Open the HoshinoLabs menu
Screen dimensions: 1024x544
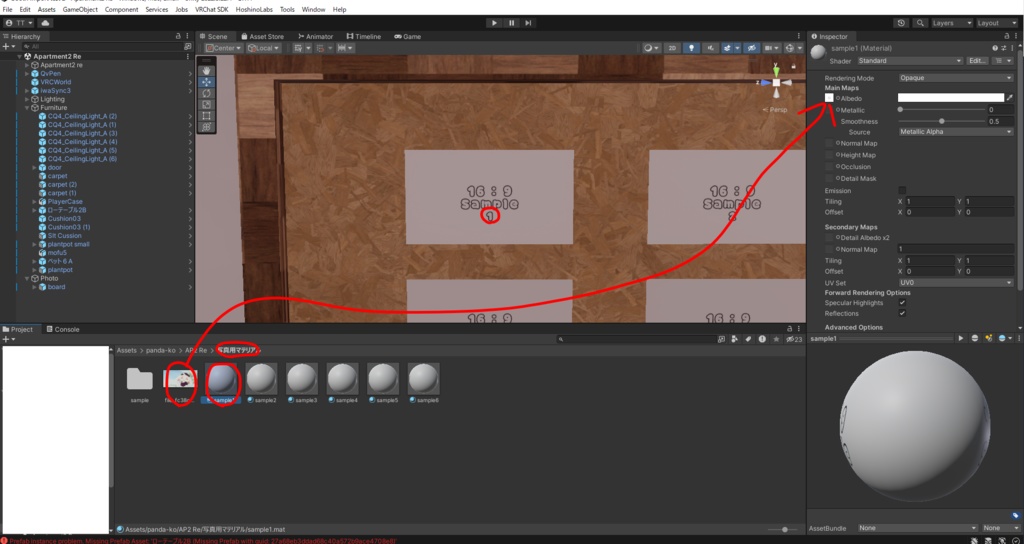[x=255, y=10]
